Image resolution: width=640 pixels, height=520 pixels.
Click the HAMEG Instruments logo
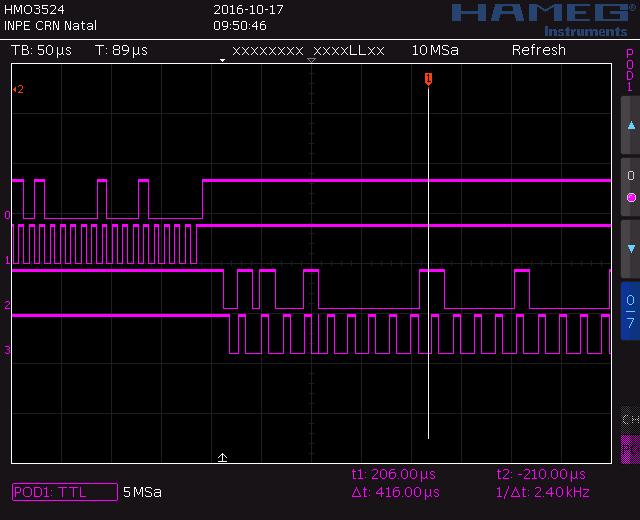pyautogui.click(x=545, y=20)
